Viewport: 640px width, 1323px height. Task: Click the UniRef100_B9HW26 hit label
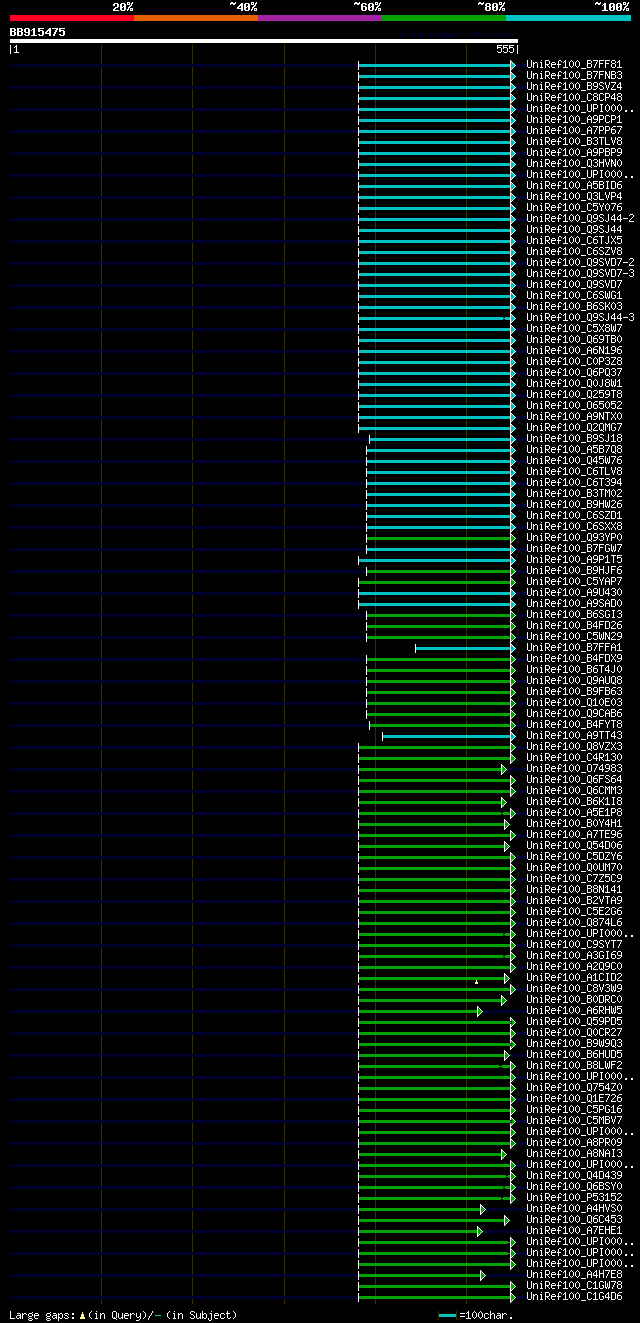coord(574,504)
